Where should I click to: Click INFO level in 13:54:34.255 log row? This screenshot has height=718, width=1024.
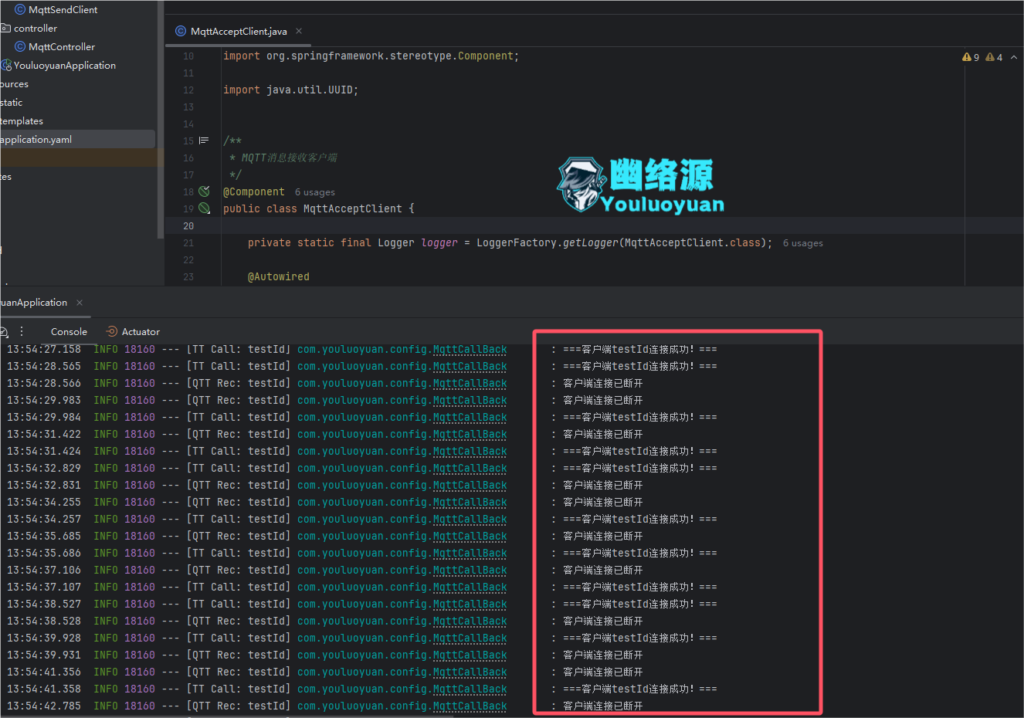pyautogui.click(x=106, y=502)
